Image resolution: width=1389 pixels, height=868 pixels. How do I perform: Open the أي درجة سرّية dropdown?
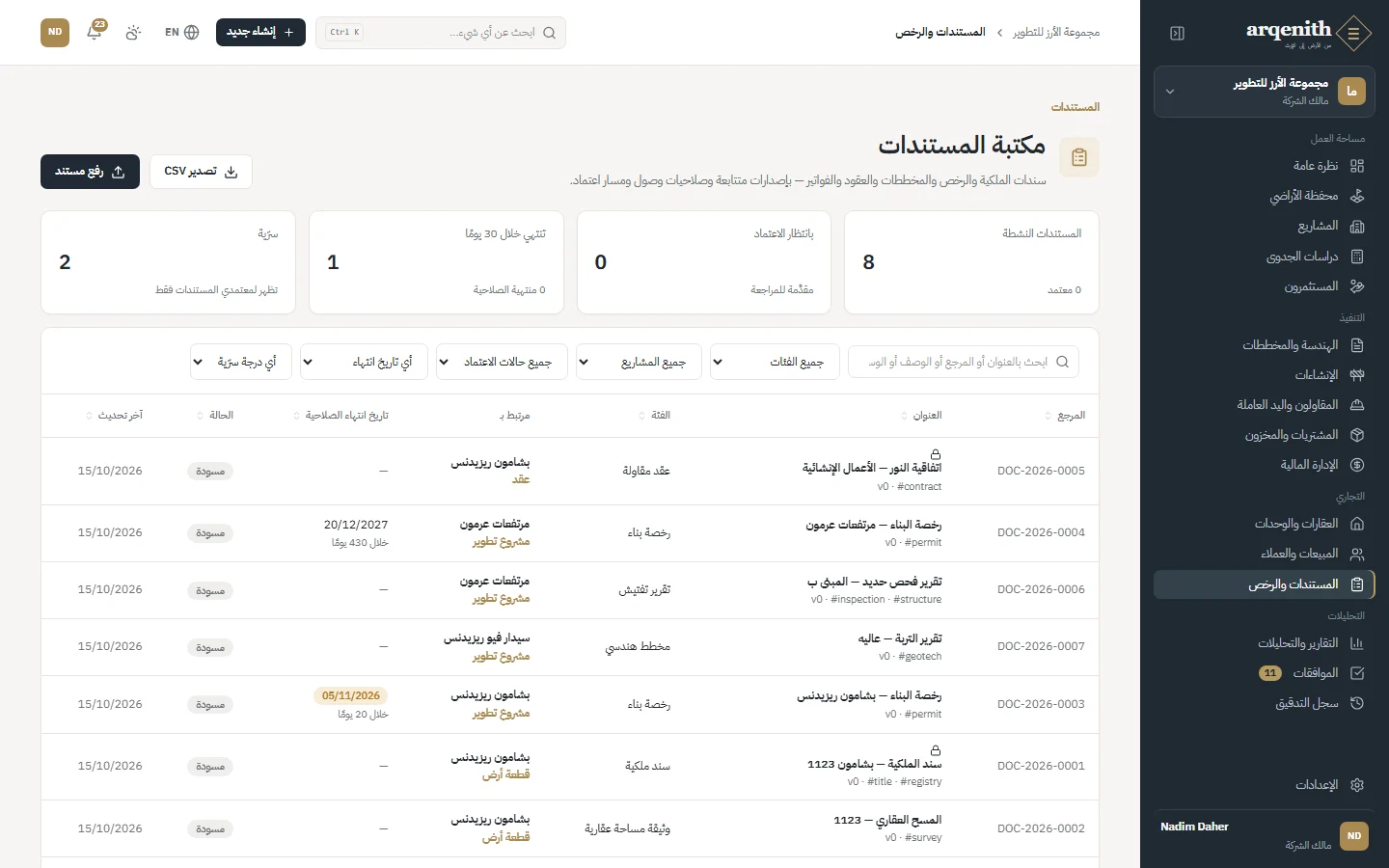pyautogui.click(x=241, y=362)
